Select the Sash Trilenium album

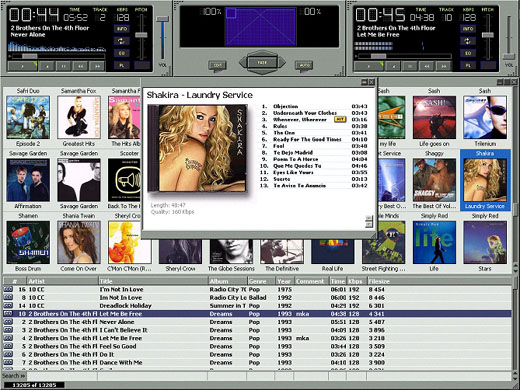coord(485,117)
